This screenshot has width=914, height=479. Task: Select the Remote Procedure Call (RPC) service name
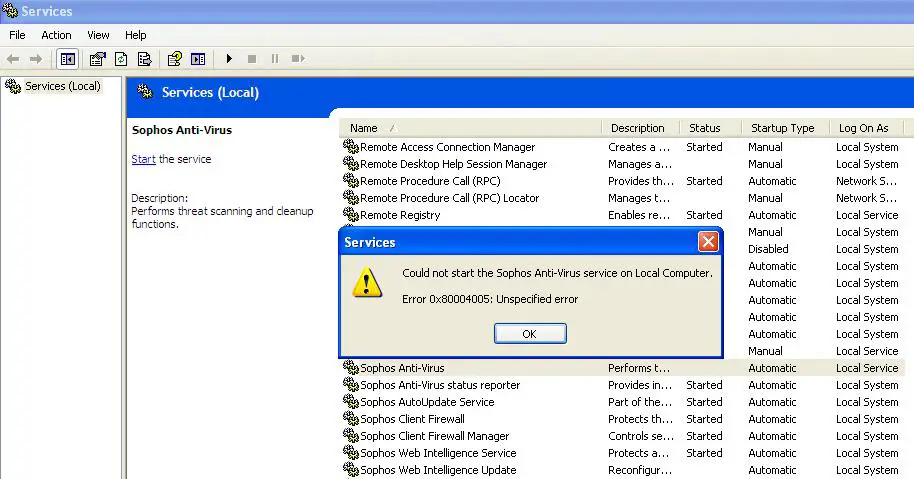pyautogui.click(x=430, y=181)
